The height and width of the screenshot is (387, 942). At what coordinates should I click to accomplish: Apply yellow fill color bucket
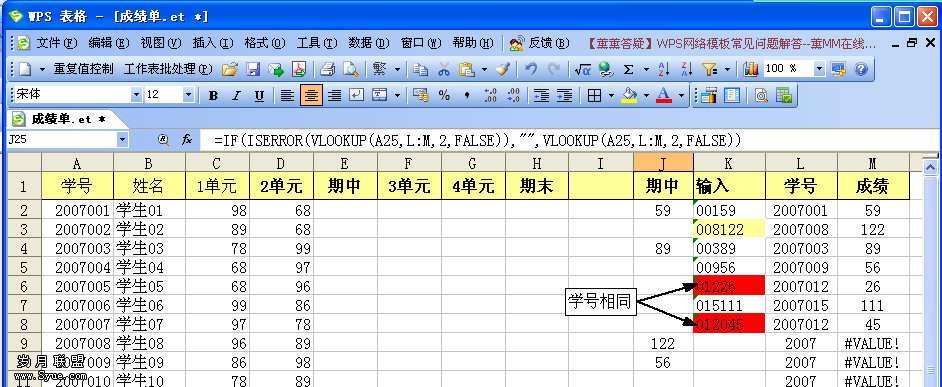tap(629, 95)
